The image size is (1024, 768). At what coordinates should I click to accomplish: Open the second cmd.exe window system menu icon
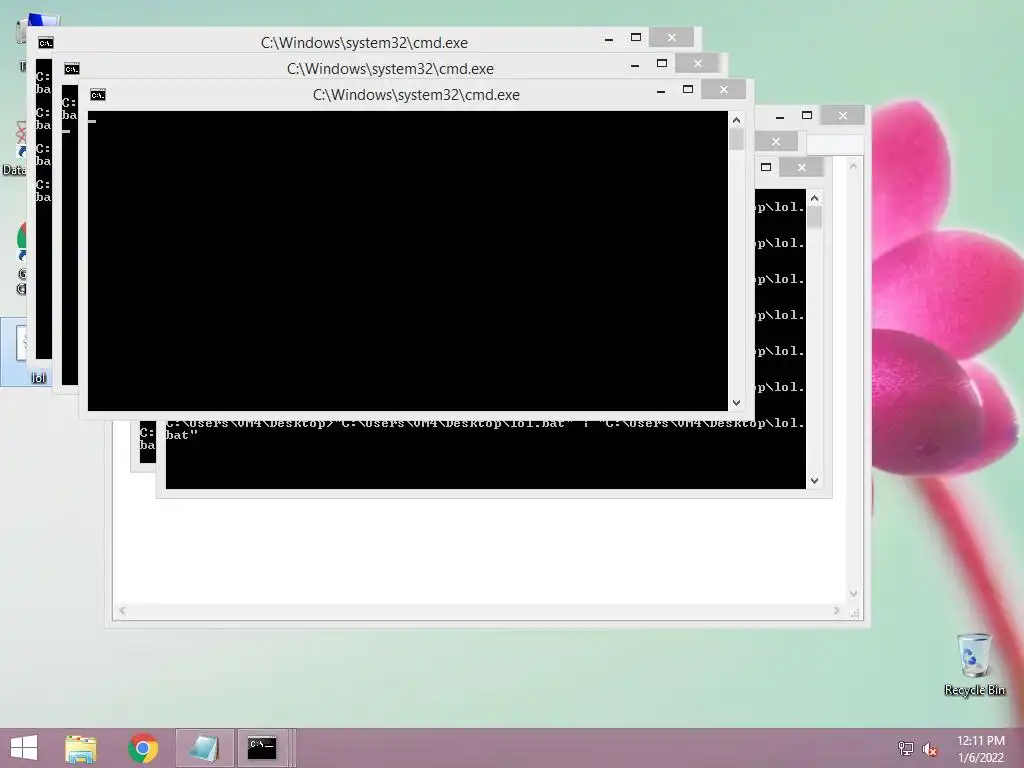(72, 69)
